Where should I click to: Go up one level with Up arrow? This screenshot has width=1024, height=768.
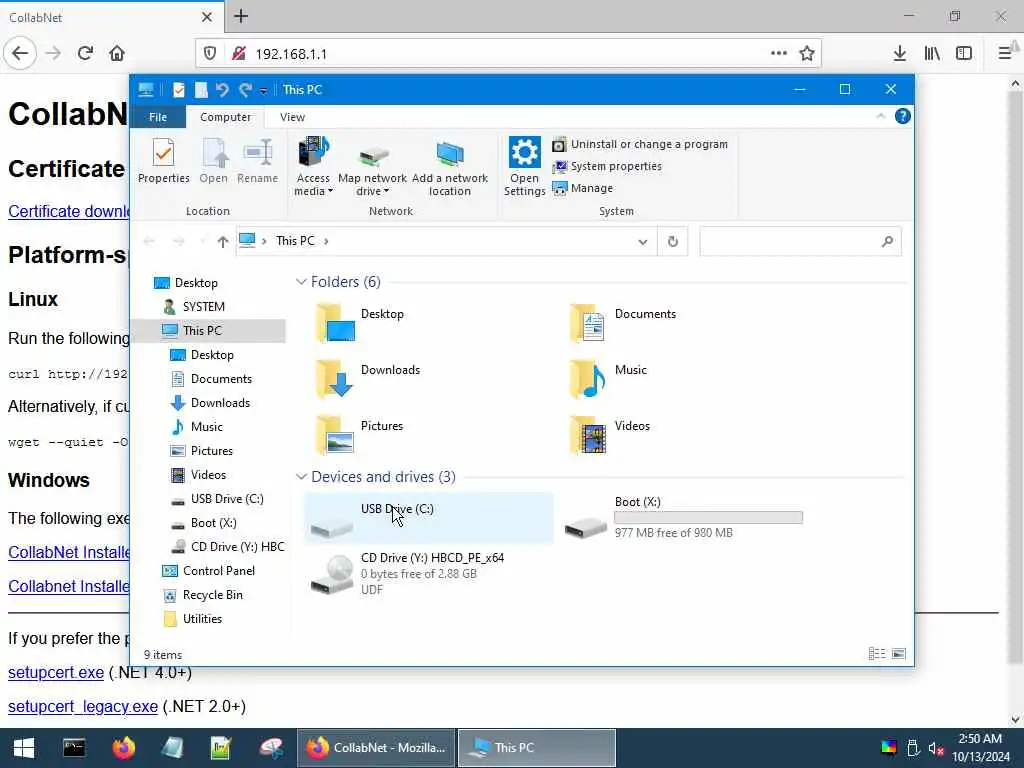pyautogui.click(x=223, y=242)
